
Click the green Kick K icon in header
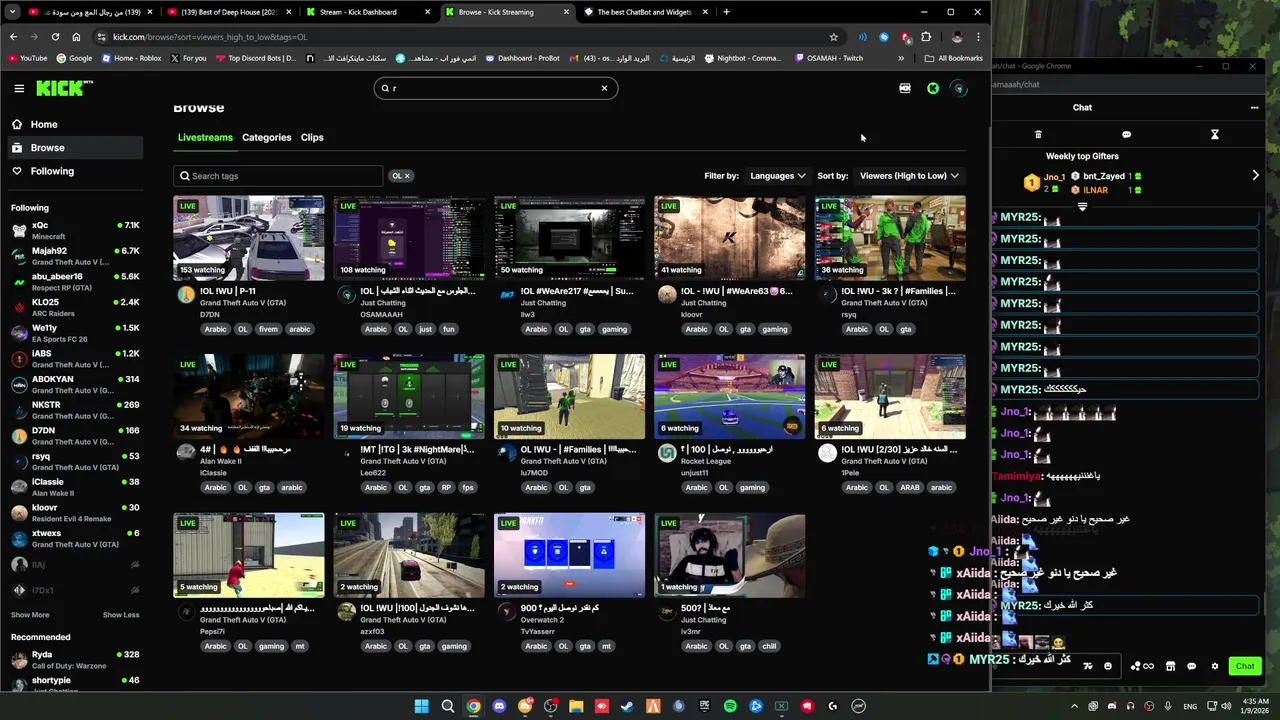coord(933,88)
